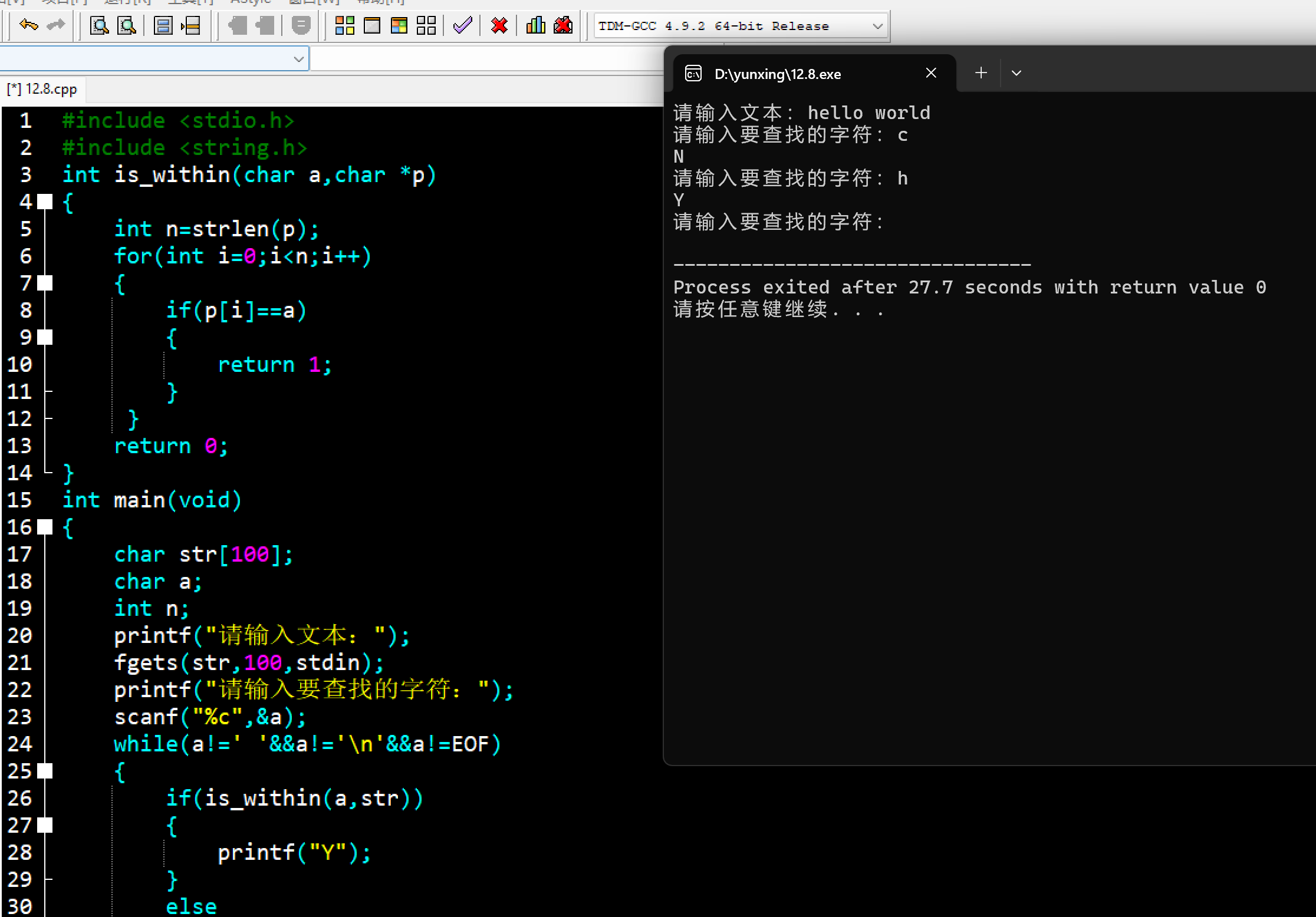Expand the class browser combo box

tap(298, 59)
